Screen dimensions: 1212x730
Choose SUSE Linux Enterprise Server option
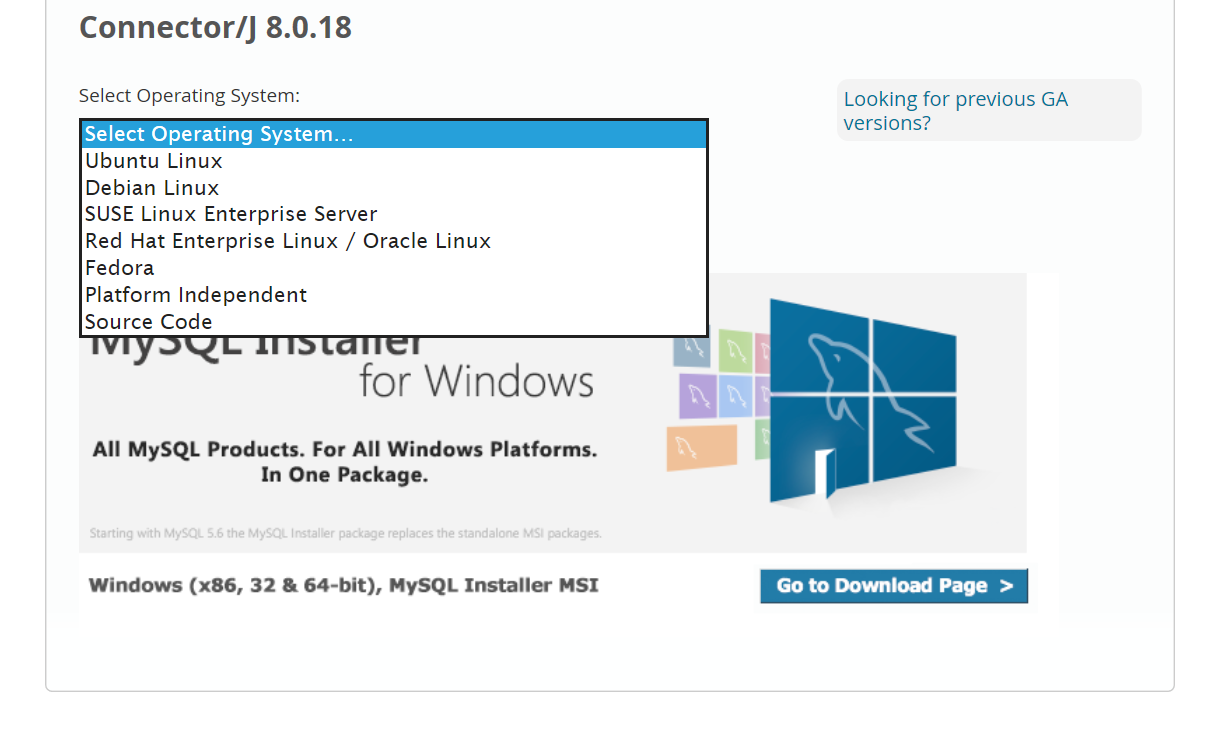tap(393, 214)
